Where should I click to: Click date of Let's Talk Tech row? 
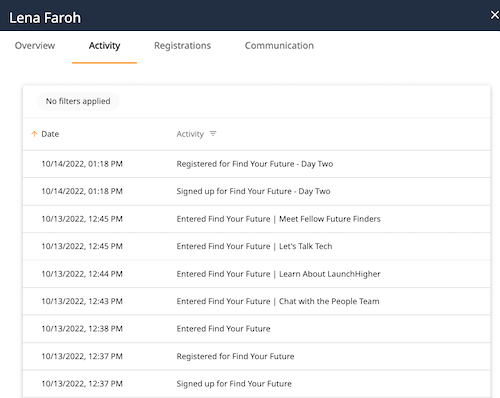pos(82,246)
